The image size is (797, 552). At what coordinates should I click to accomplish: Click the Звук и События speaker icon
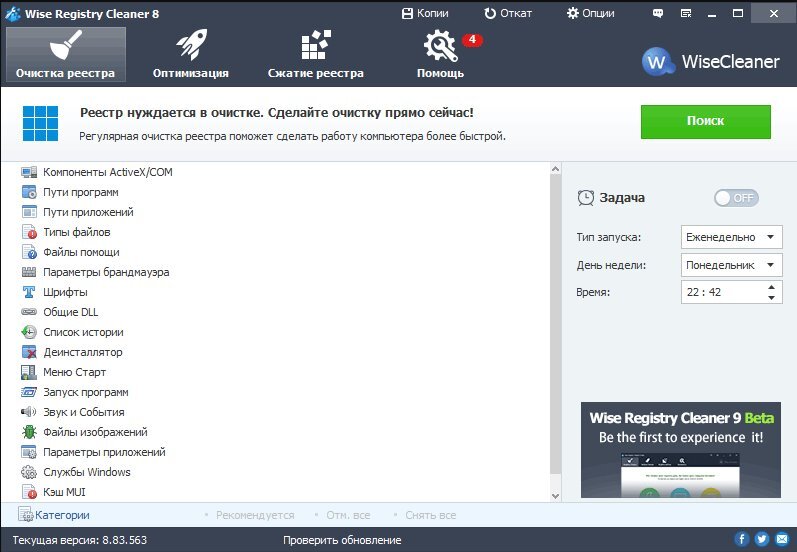coord(29,412)
